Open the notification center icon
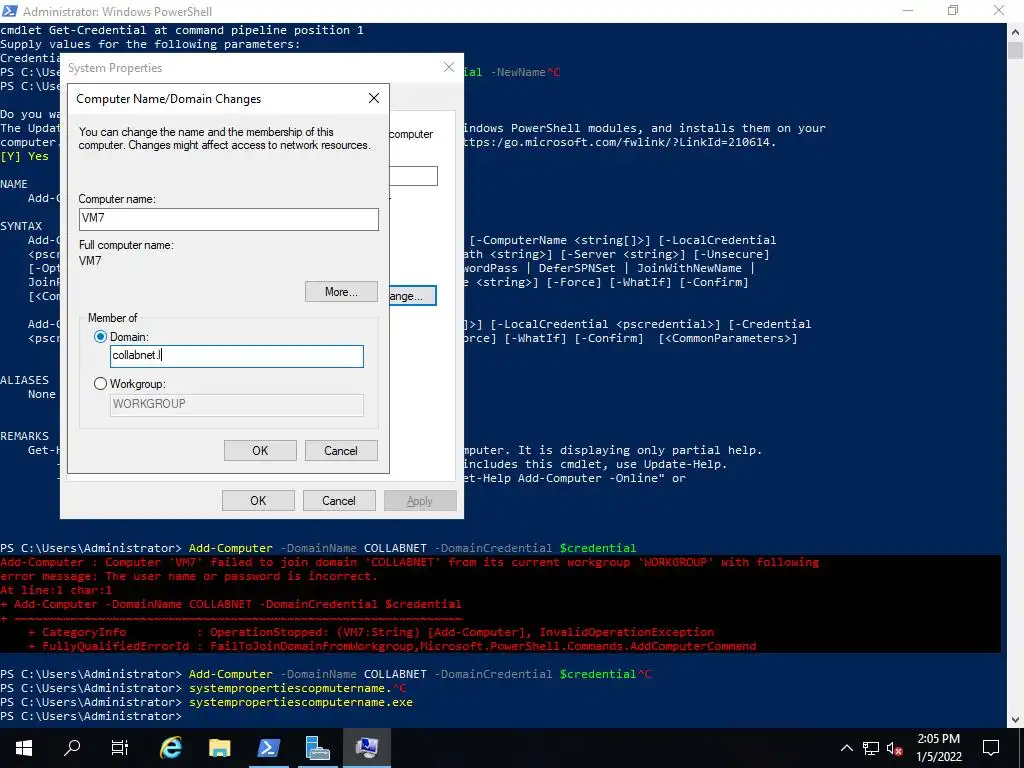Screen dimensions: 1024x768 pyautogui.click(x=991, y=748)
